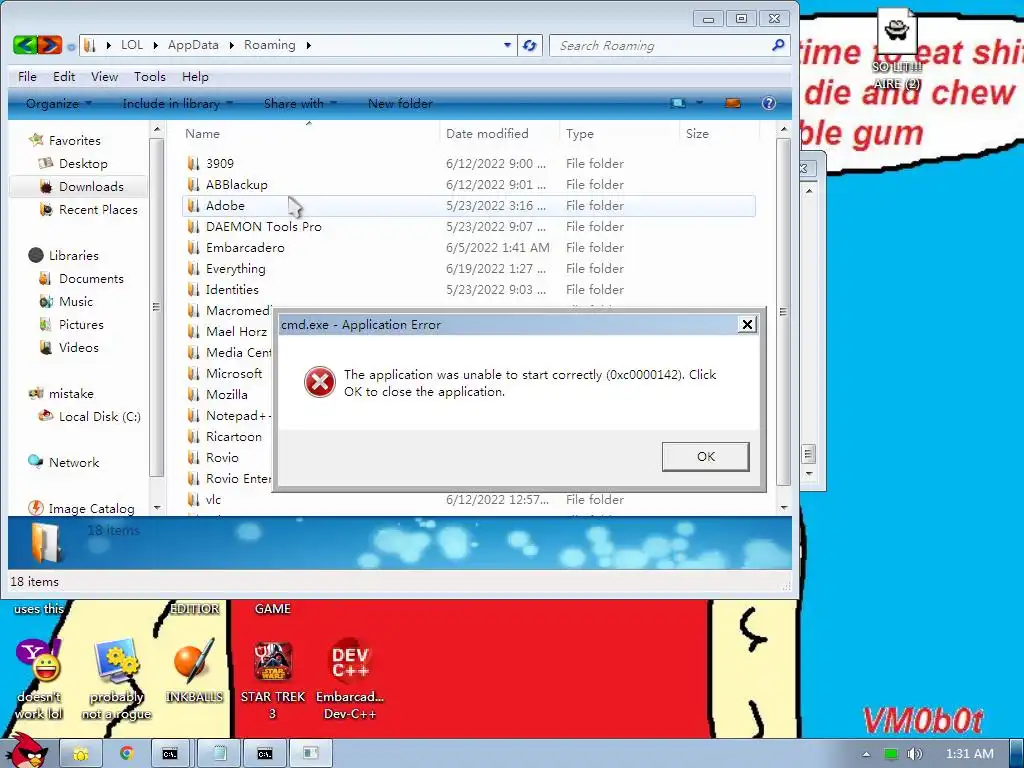Open the address bar history dropdown
This screenshot has width=1024, height=768.
click(507, 45)
